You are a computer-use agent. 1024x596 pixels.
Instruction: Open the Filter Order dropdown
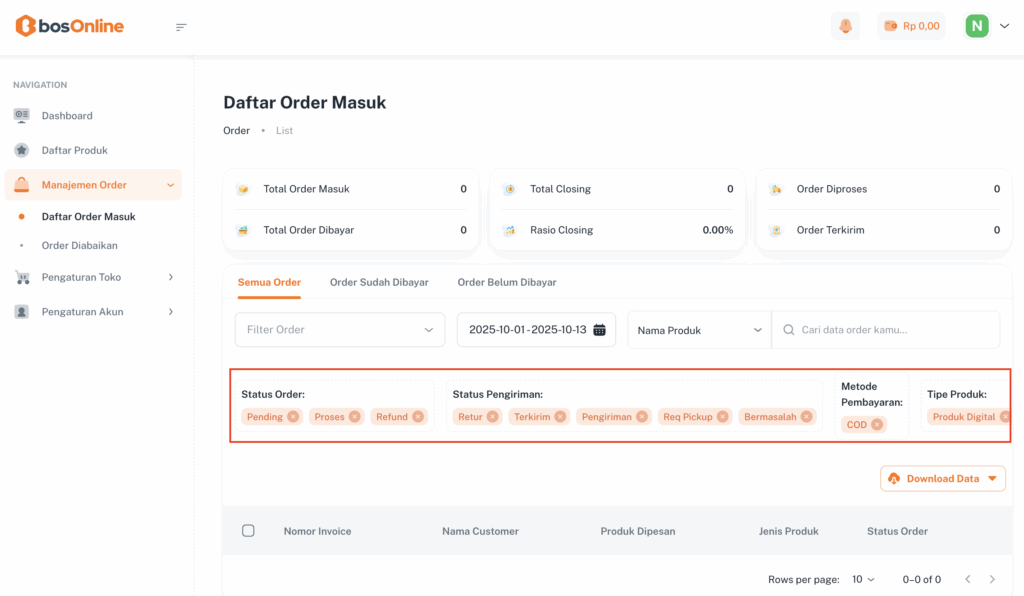click(x=340, y=330)
